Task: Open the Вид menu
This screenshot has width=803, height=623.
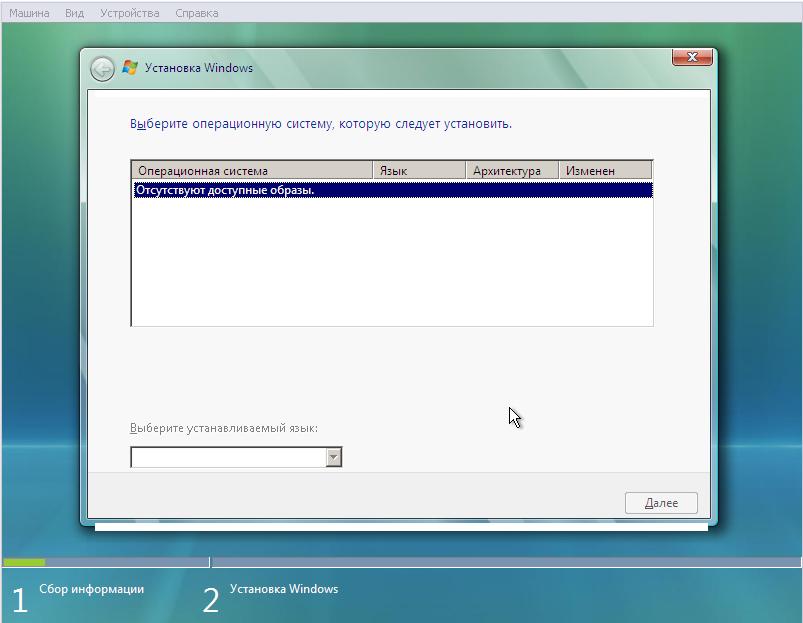Action: coord(74,13)
